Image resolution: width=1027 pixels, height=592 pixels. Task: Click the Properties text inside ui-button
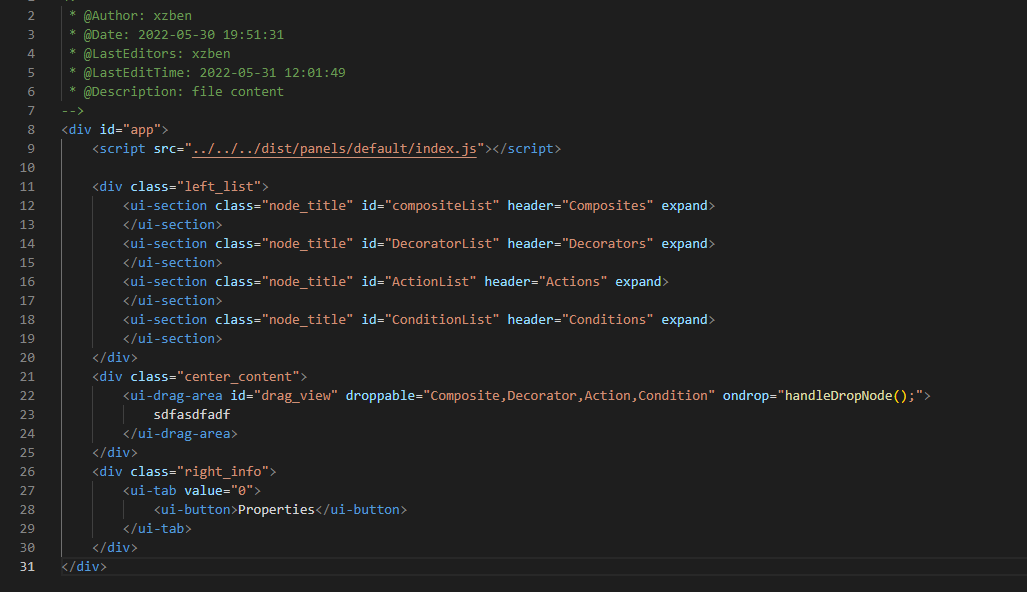tap(276, 510)
